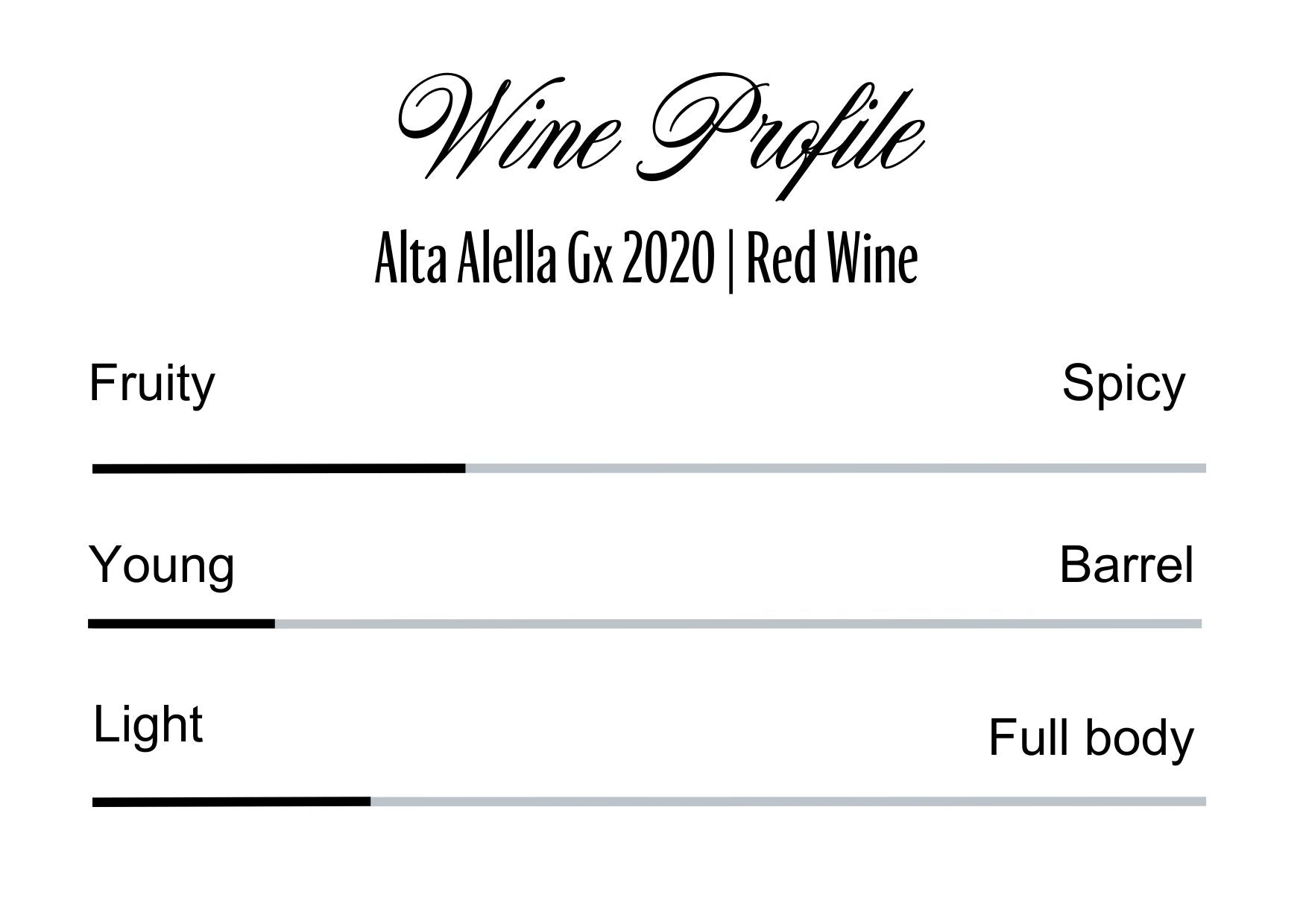Click the gray unfilled part of Fruity–Spicy bar

[x=835, y=469]
